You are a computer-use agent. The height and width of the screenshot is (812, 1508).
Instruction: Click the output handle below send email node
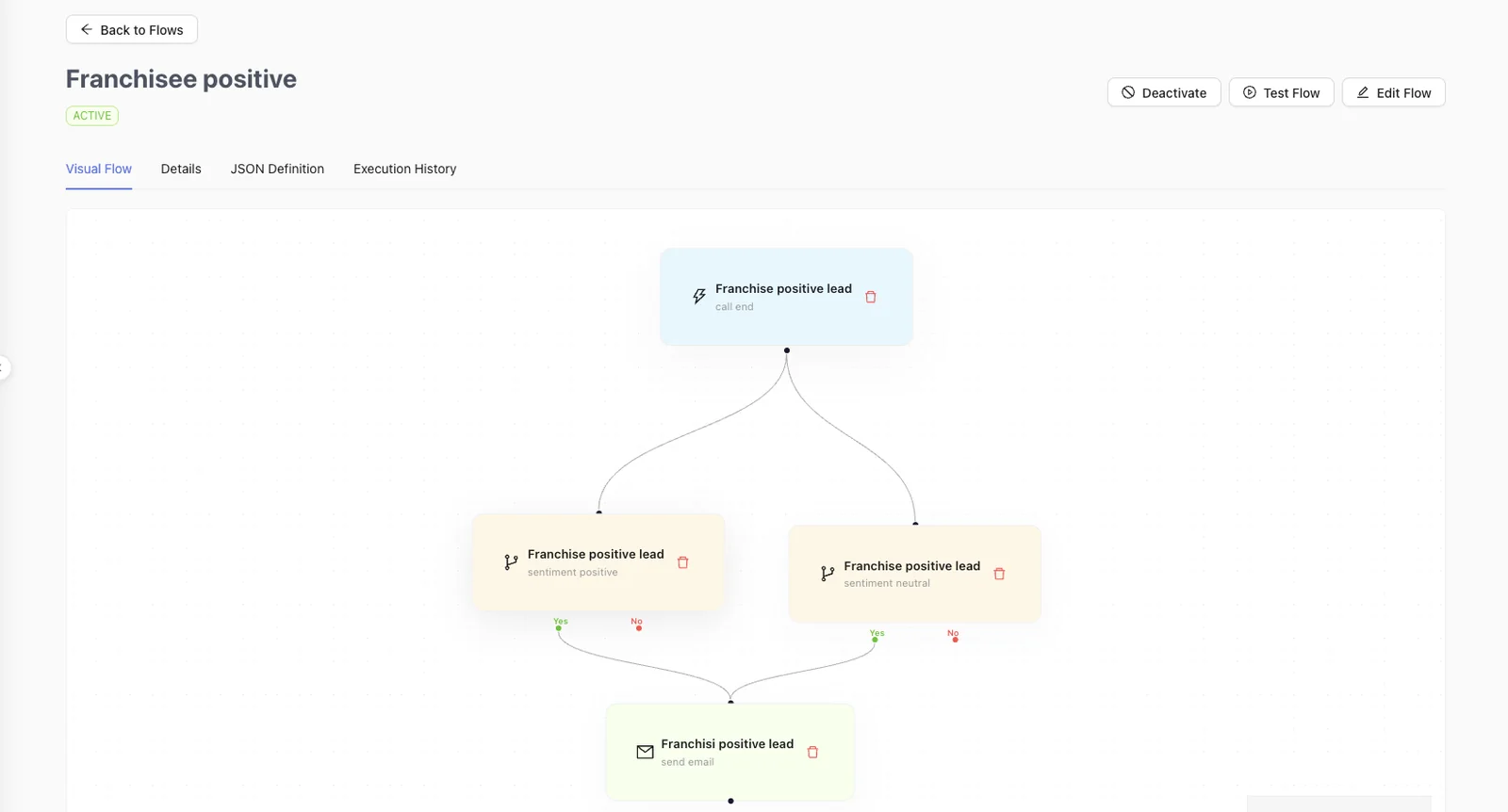730,801
